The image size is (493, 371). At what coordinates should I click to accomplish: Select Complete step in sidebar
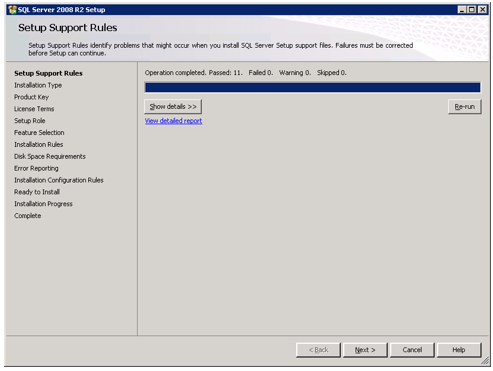pos(28,216)
